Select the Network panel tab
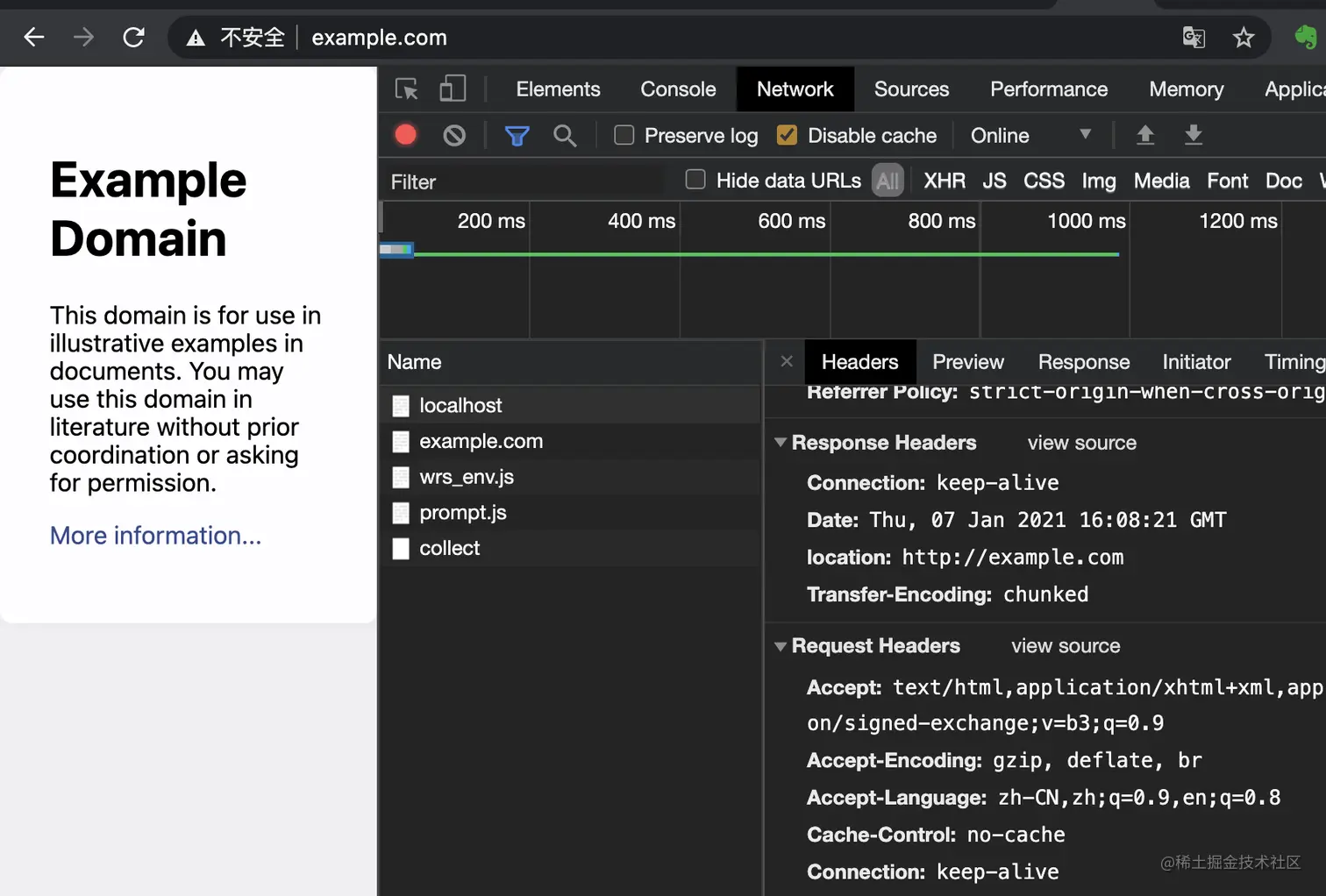Viewport: 1326px width, 896px height. pyautogui.click(x=795, y=89)
